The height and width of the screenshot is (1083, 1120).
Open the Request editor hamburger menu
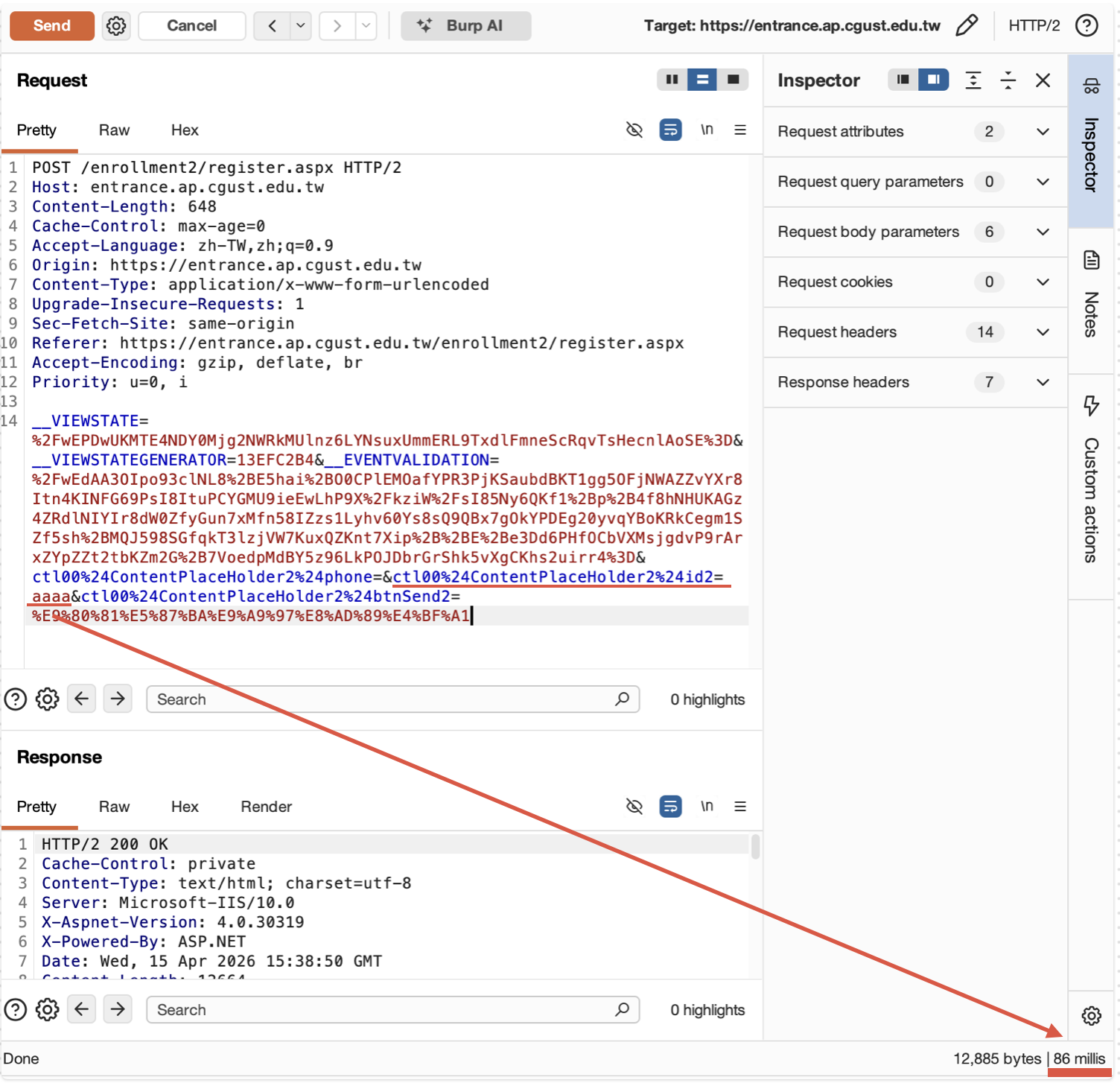click(x=740, y=130)
